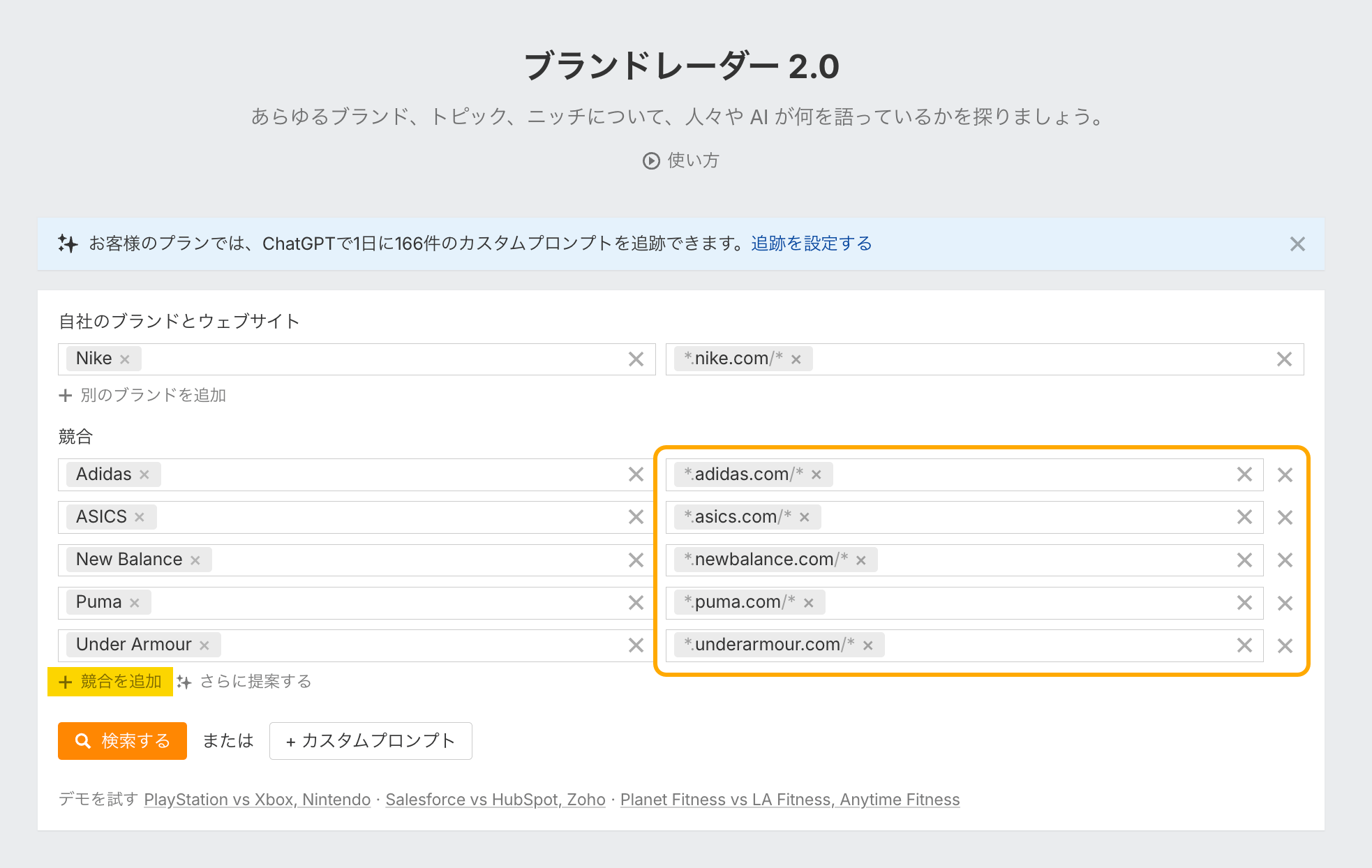This screenshot has width=1372, height=868.
Task: Click the 検索する search button
Action: (122, 741)
